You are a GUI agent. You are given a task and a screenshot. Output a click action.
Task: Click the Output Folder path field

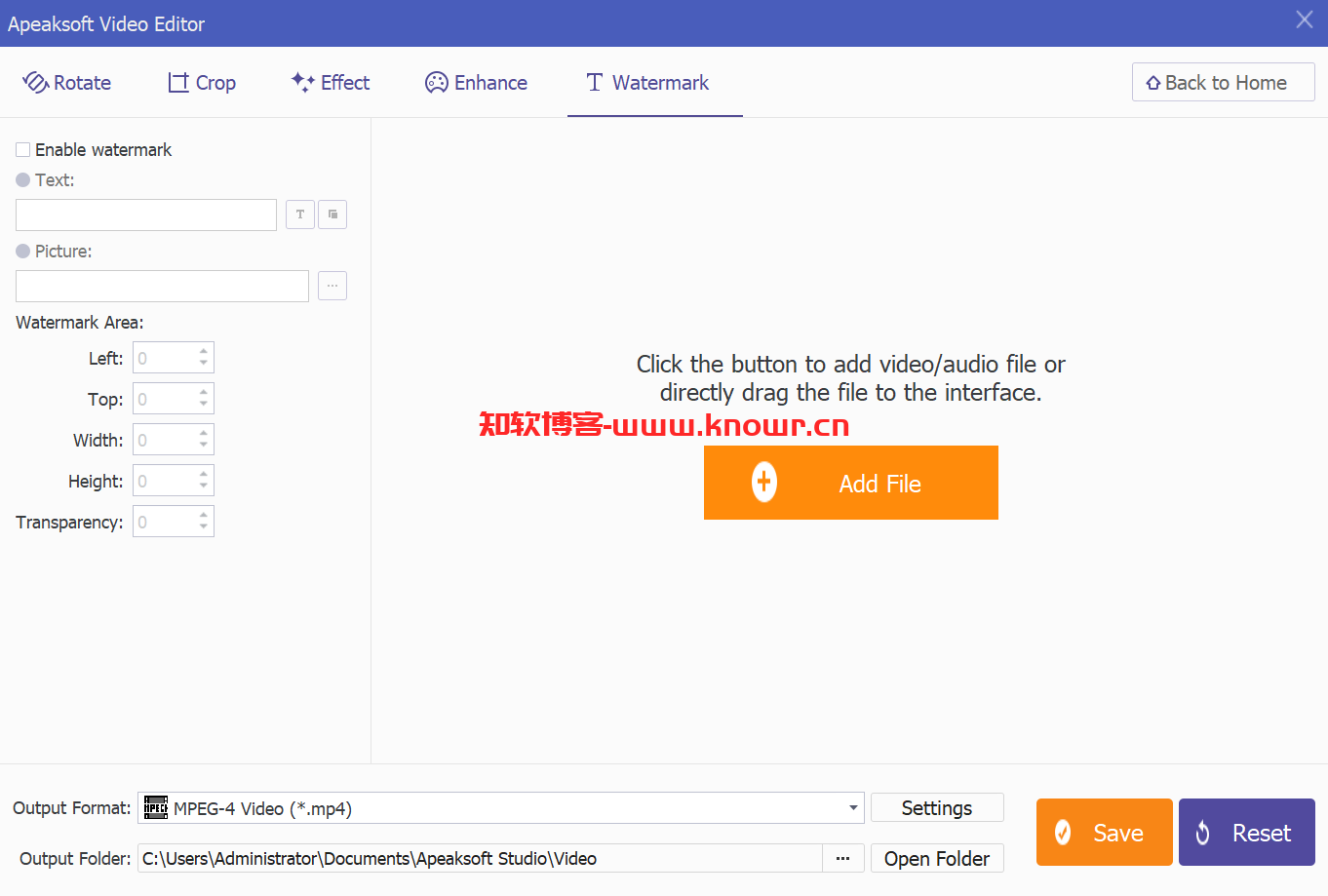click(x=480, y=858)
